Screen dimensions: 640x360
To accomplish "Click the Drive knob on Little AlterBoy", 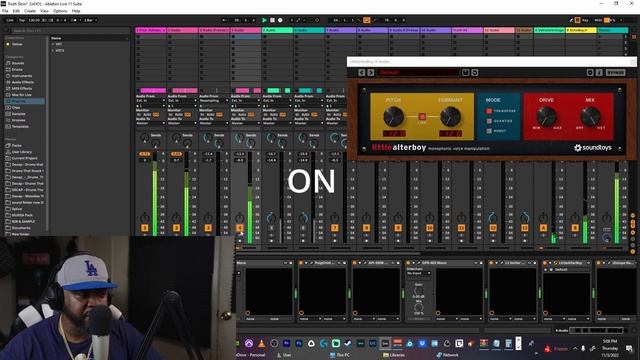I will tap(546, 117).
